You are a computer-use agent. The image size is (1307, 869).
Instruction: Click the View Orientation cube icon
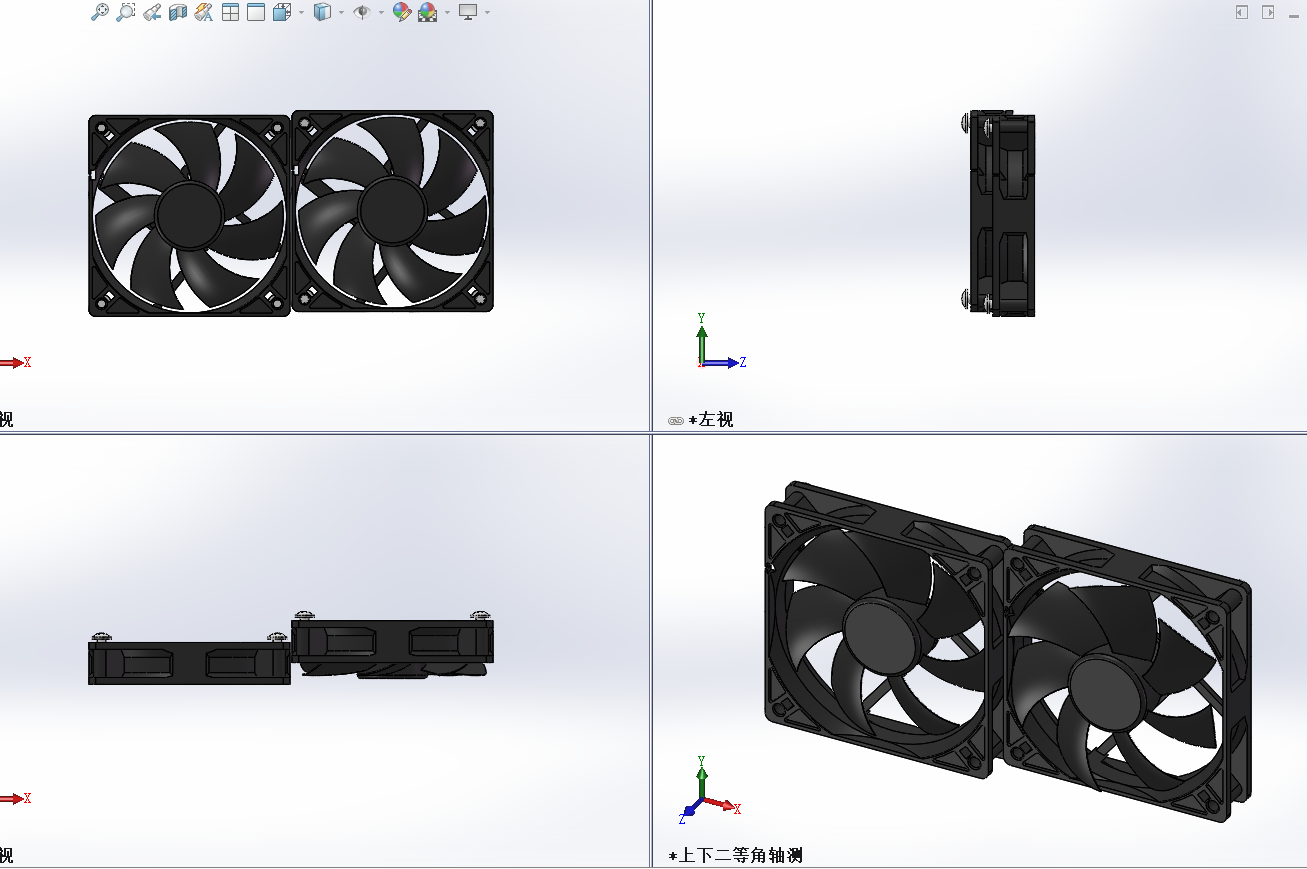[x=281, y=12]
